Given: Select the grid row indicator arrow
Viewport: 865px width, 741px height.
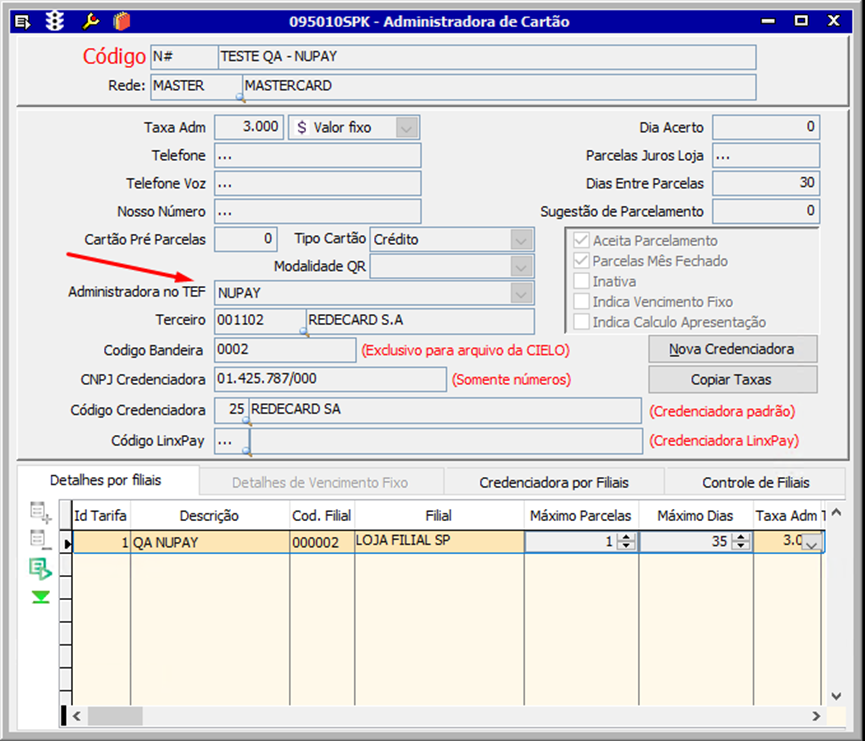Looking at the screenshot, I should point(67,543).
